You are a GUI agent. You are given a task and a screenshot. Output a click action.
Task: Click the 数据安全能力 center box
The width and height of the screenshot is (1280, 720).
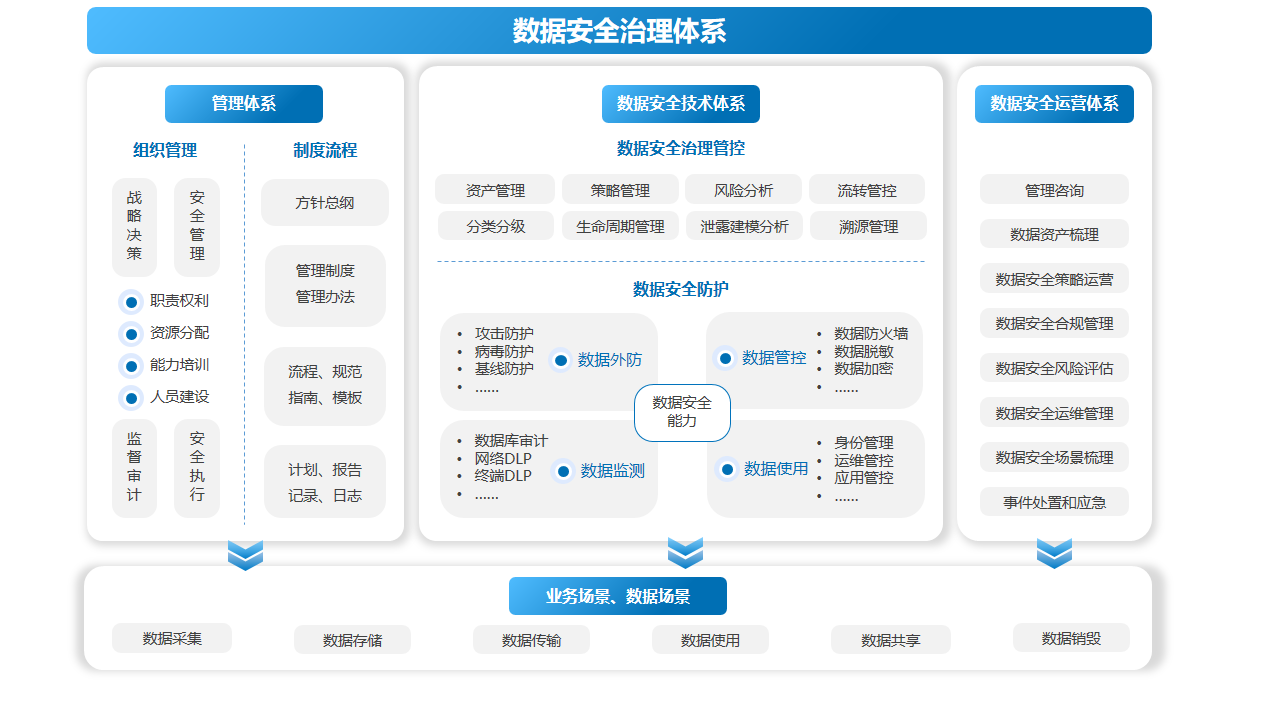pyautogui.click(x=682, y=412)
